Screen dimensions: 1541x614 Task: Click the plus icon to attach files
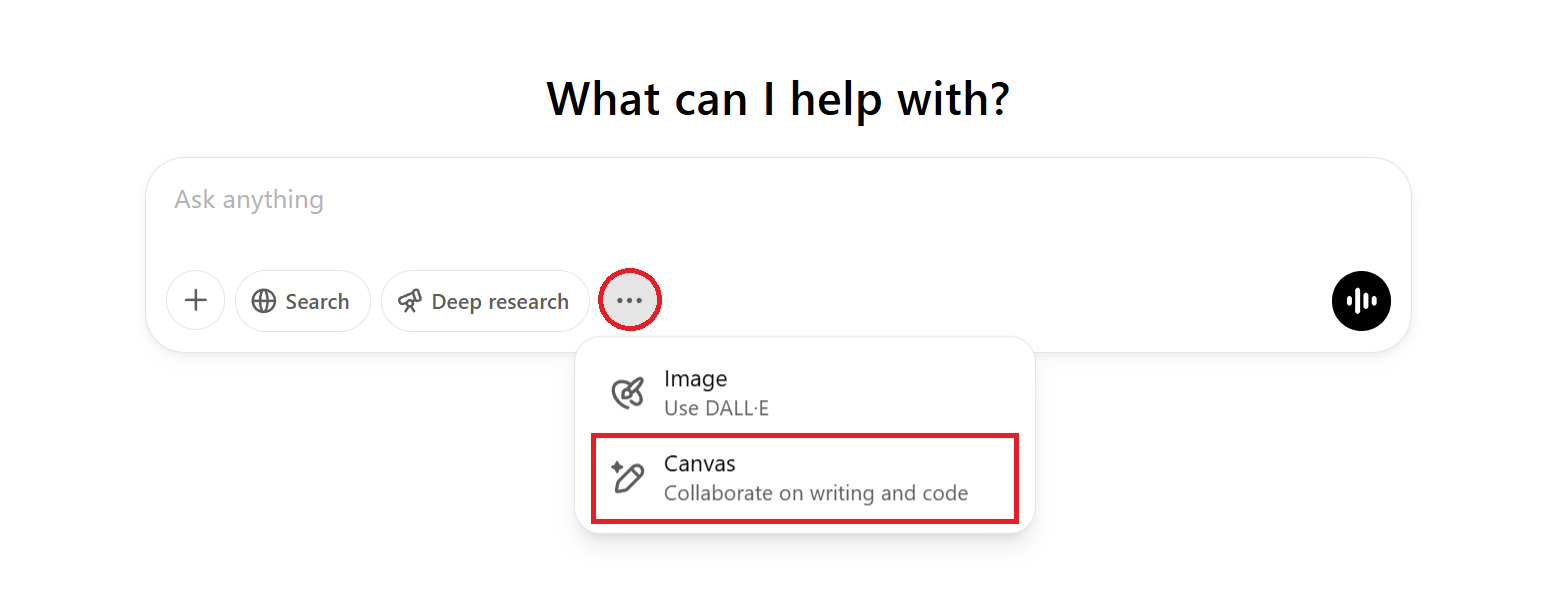pyautogui.click(x=195, y=300)
